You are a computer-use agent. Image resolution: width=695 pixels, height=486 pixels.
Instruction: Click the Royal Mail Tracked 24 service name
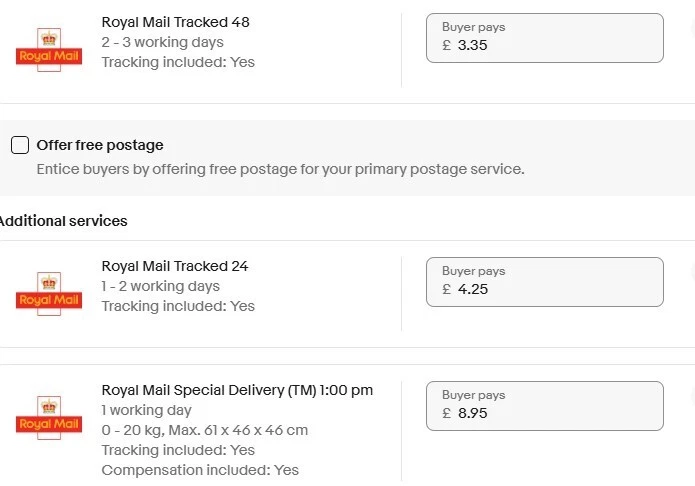pos(175,266)
